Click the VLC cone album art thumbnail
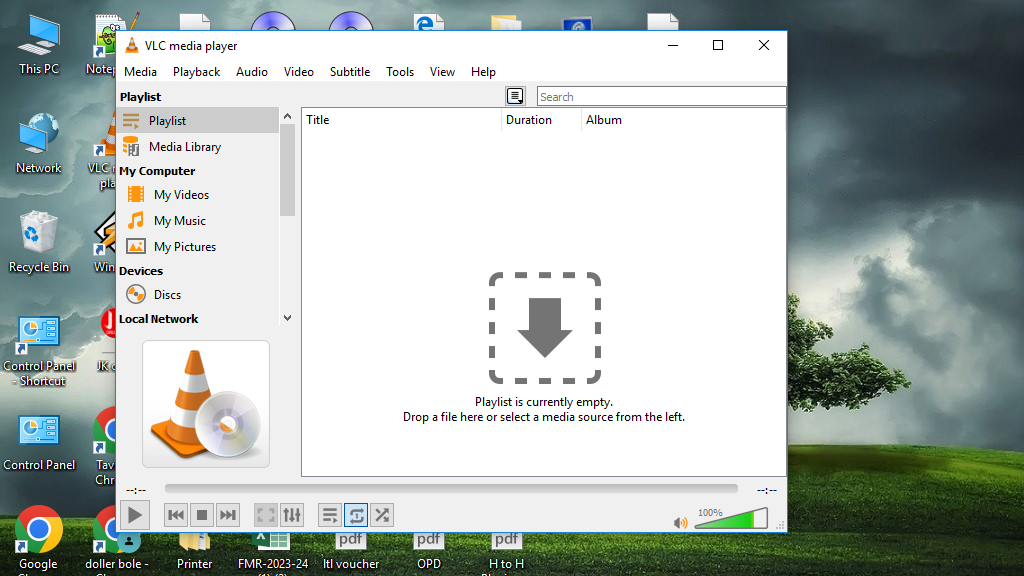The width and height of the screenshot is (1024, 576). pyautogui.click(x=206, y=404)
